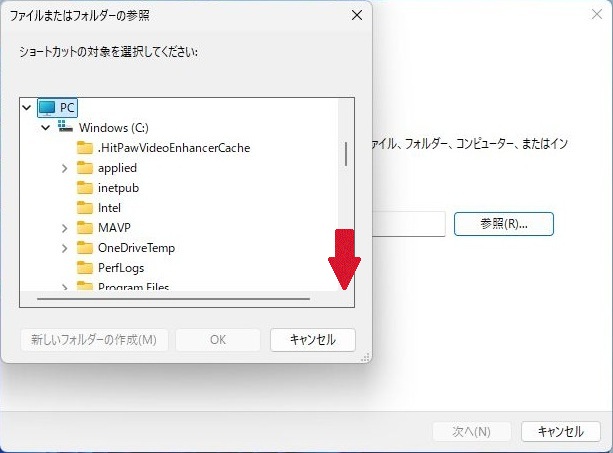Screen dimensions: 613x453
Task: Click the 参照(R)... browse button
Action: point(503,224)
